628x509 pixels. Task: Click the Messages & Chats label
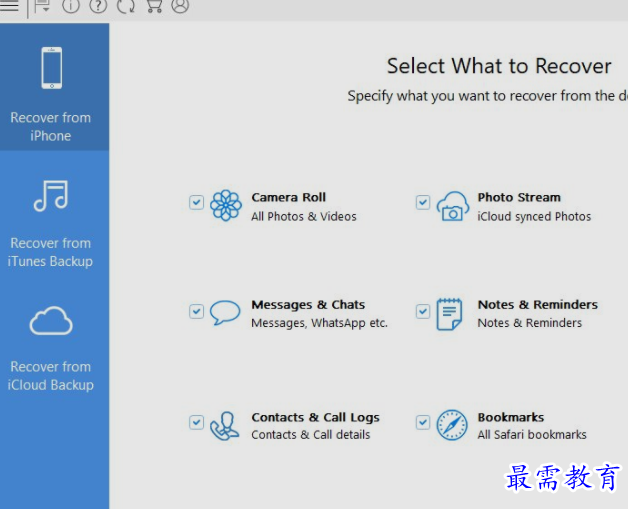pyautogui.click(x=308, y=305)
